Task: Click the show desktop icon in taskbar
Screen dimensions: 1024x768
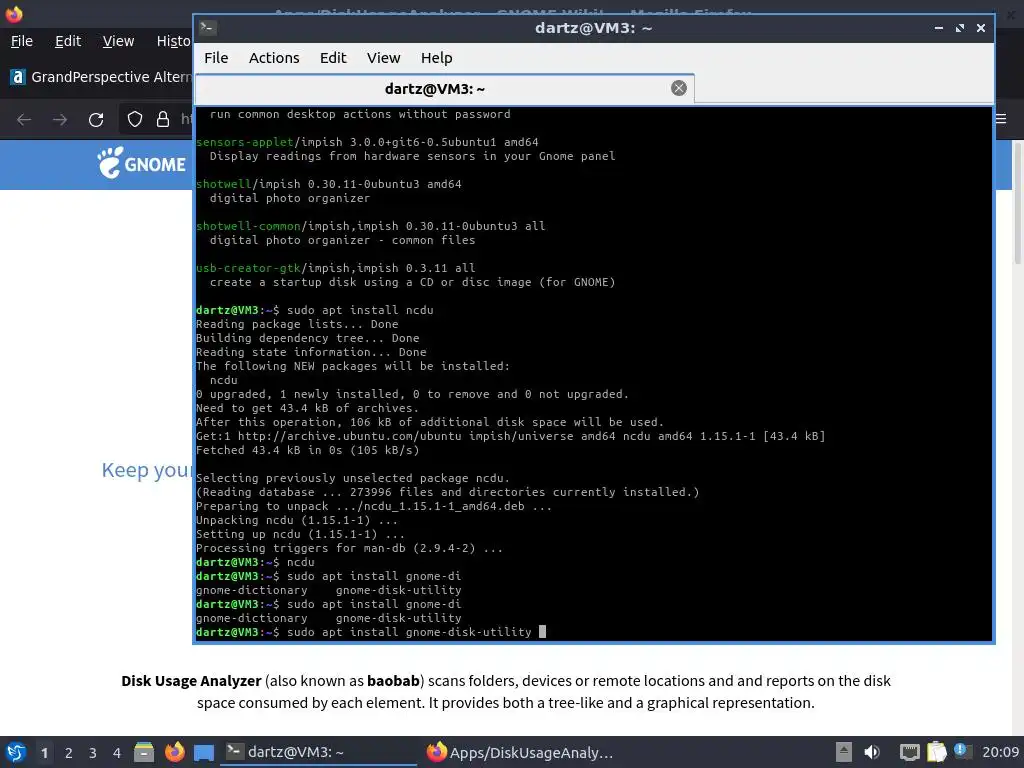Action: 204,752
